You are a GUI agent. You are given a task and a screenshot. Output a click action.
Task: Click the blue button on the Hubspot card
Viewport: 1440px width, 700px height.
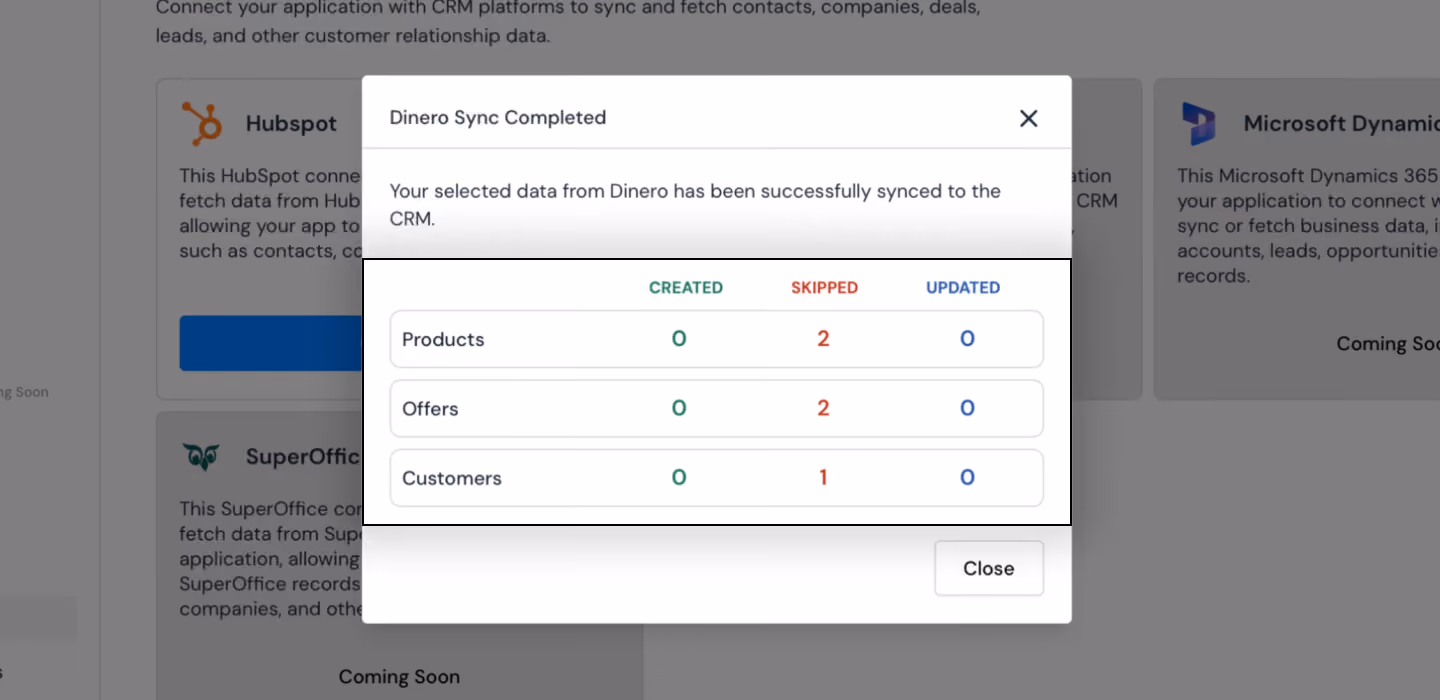coord(271,343)
